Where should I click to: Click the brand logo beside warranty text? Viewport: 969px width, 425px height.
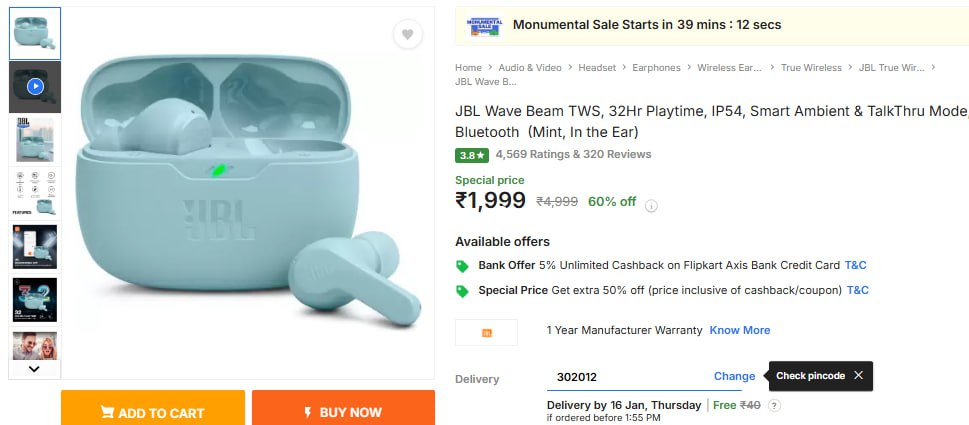487,332
